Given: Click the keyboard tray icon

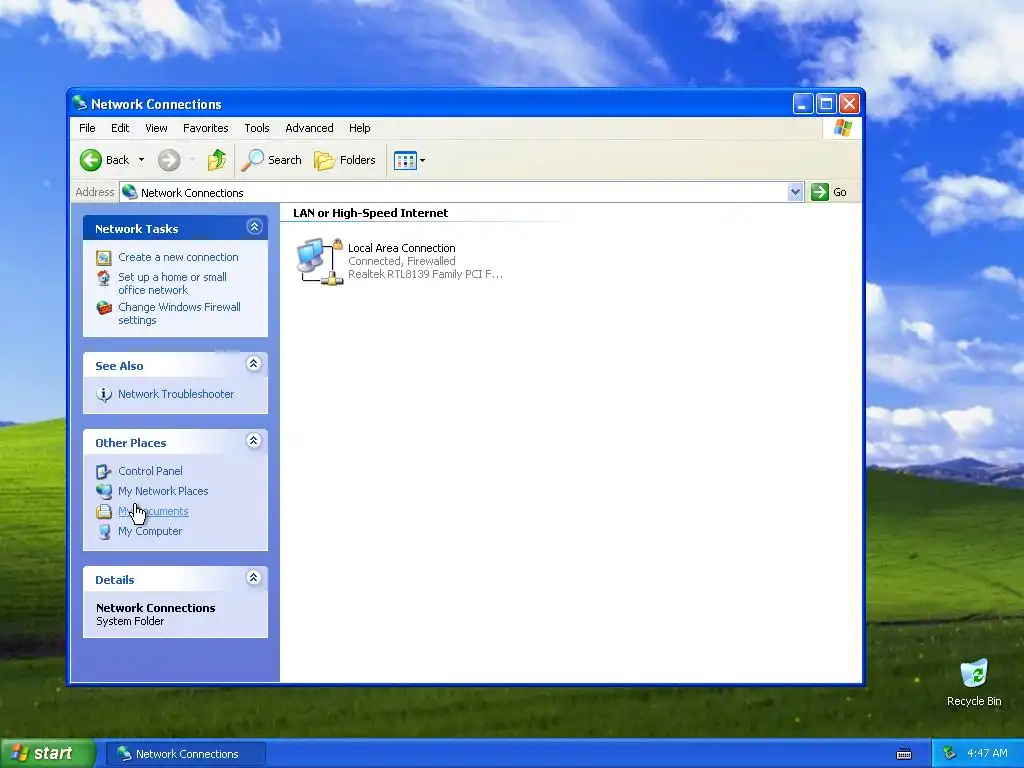Looking at the screenshot, I should point(904,754).
